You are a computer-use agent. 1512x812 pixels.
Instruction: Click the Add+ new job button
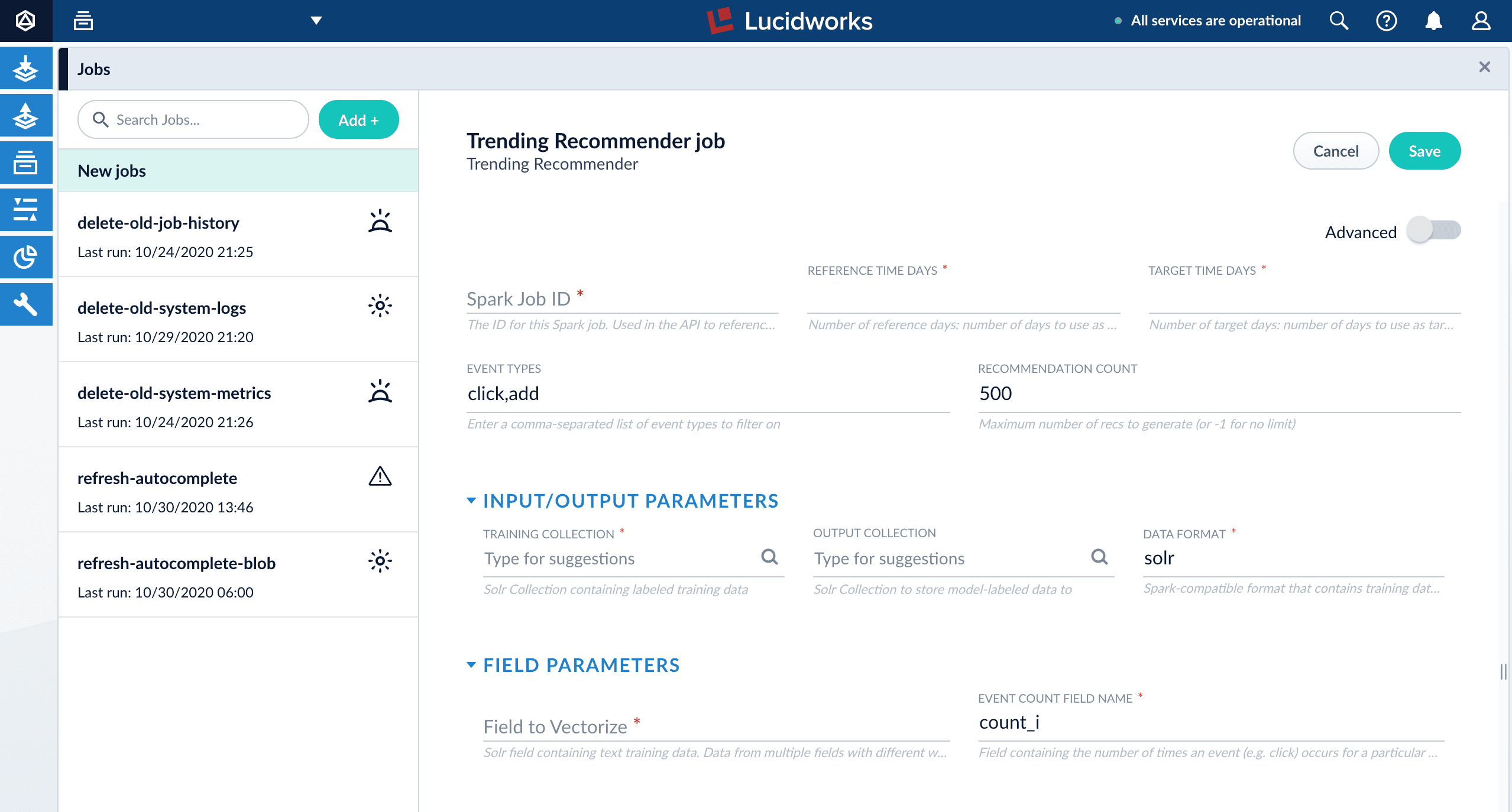357,119
